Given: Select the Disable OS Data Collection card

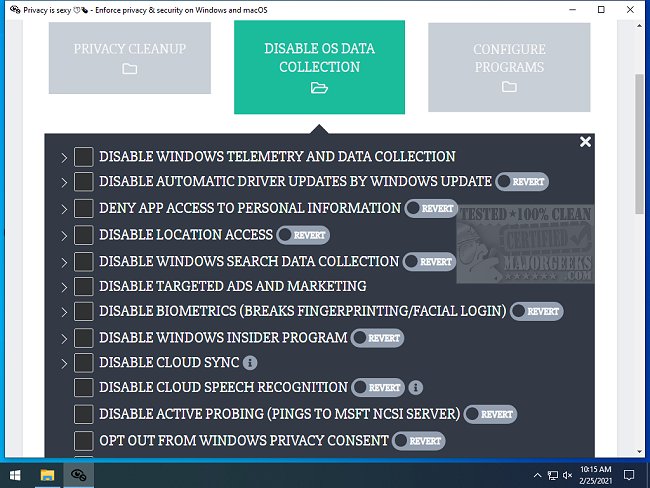Looking at the screenshot, I should (x=319, y=67).
